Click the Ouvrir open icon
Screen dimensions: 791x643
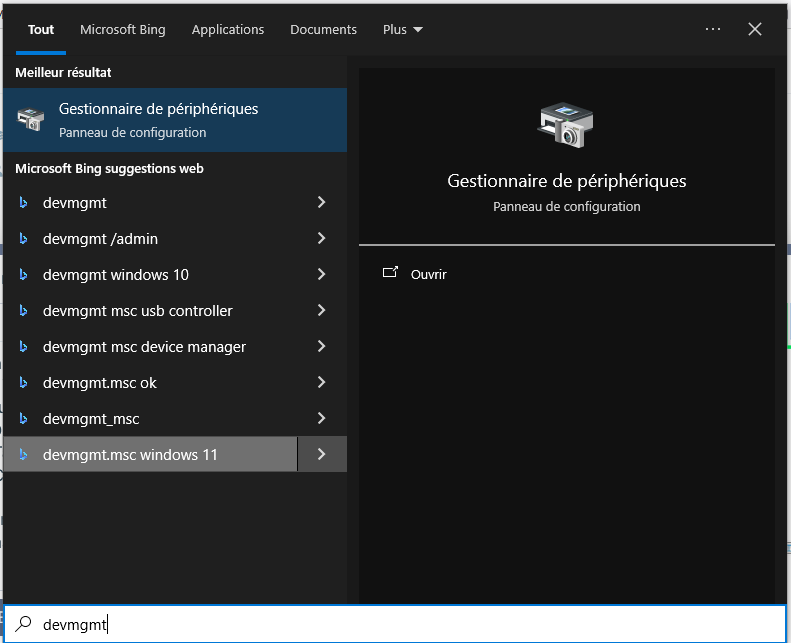(x=390, y=273)
